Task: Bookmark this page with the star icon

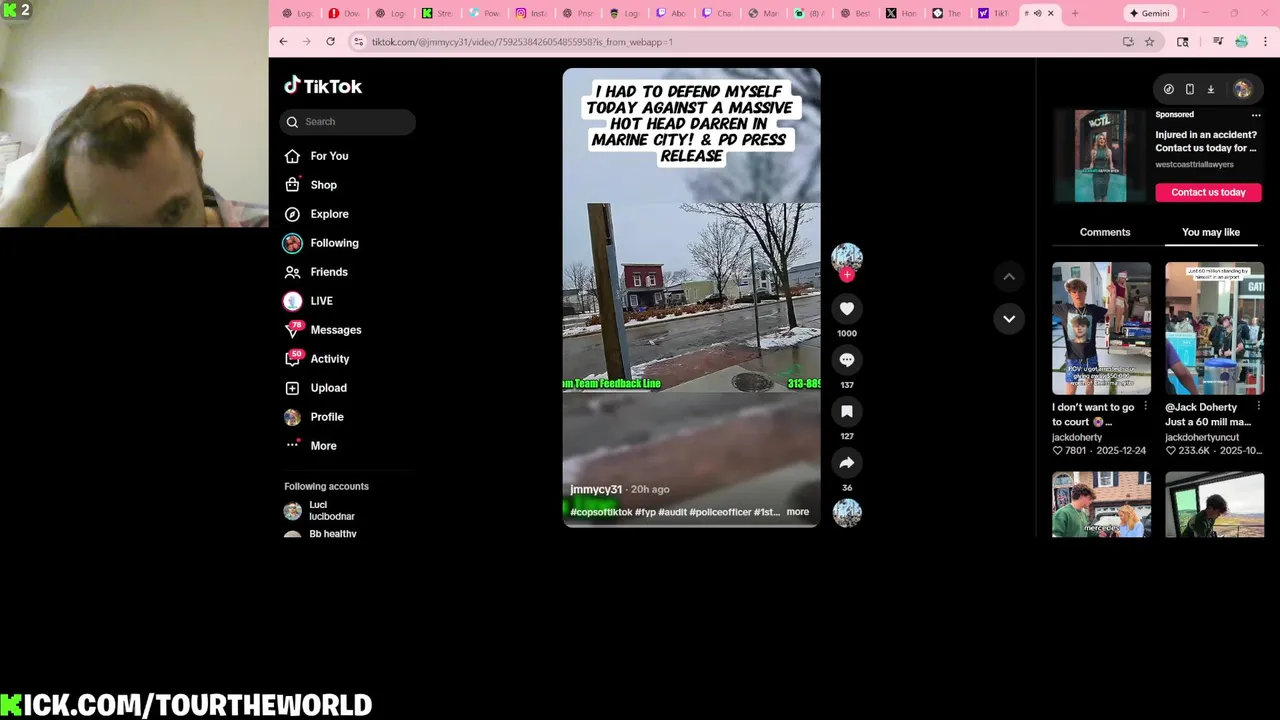Action: click(x=1150, y=42)
